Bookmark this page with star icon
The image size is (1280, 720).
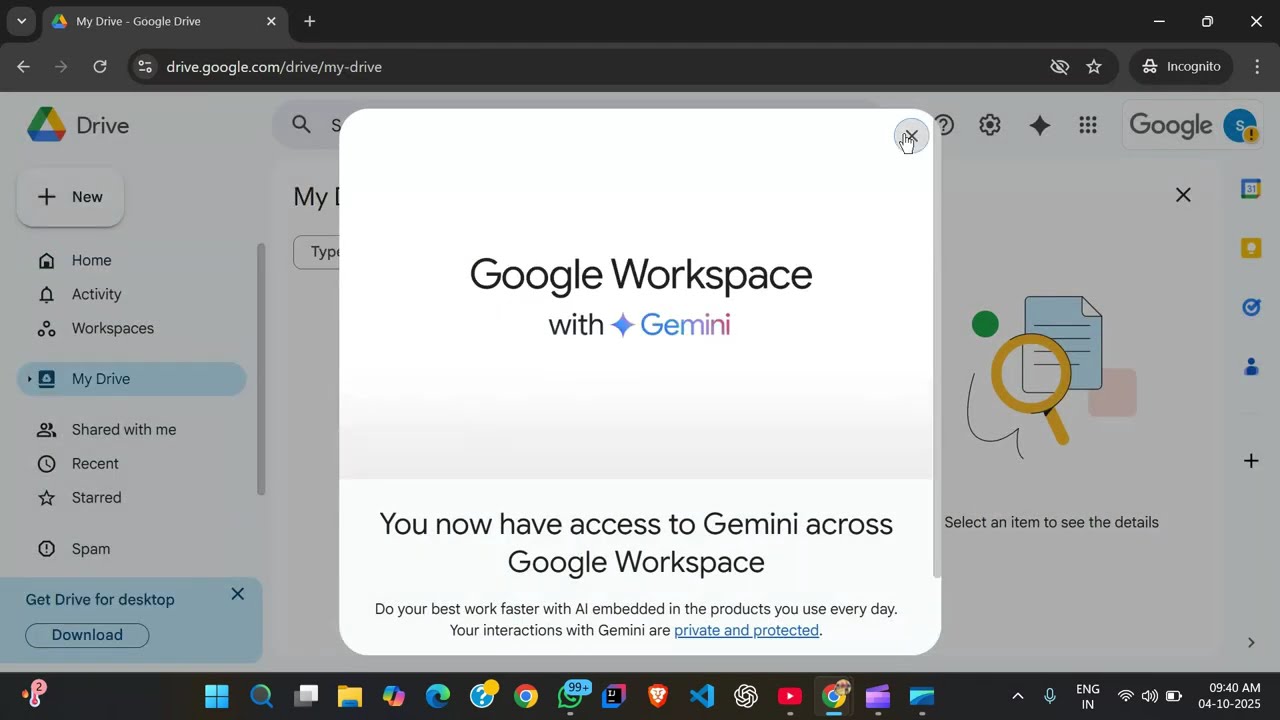tap(1094, 67)
